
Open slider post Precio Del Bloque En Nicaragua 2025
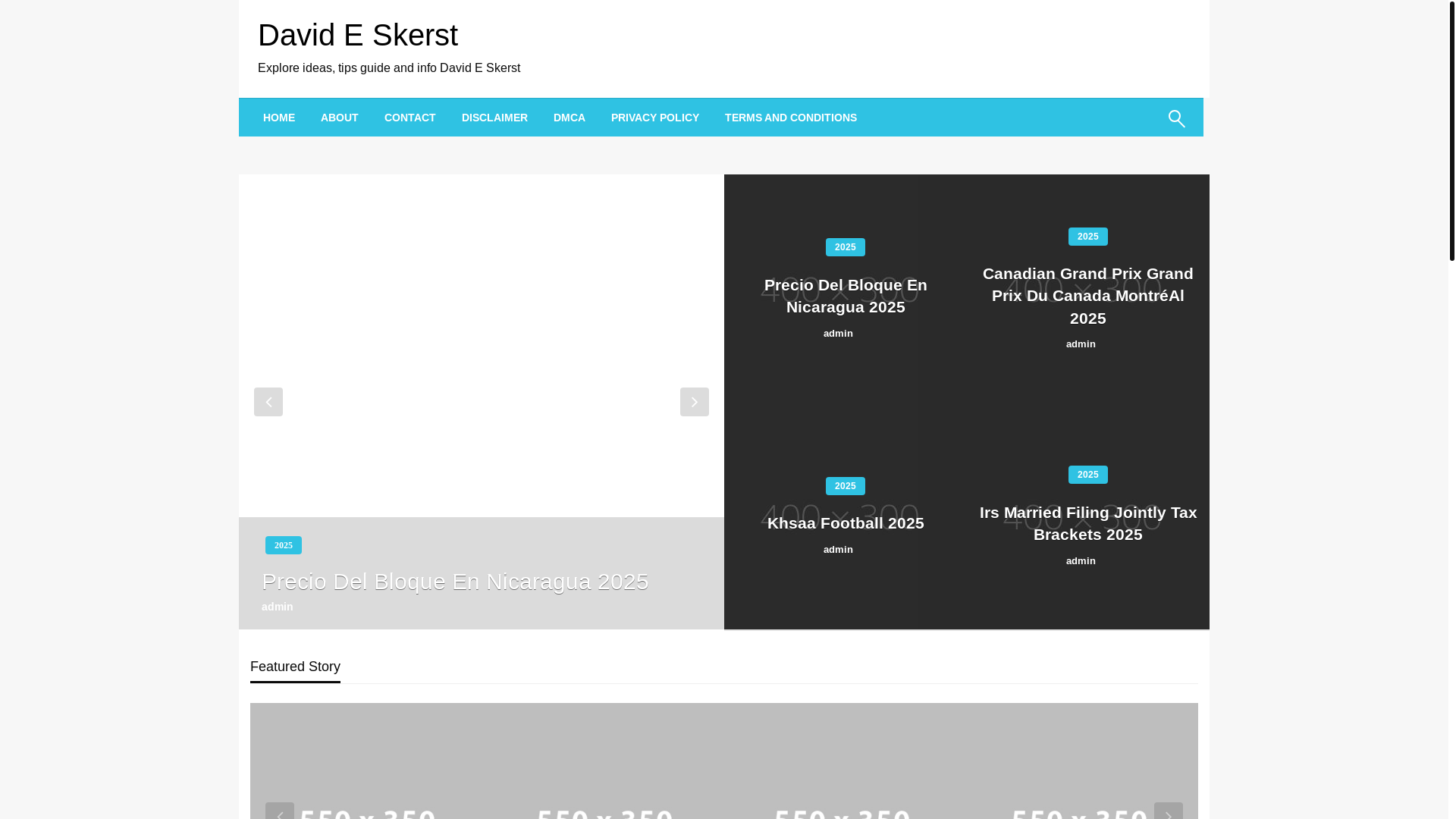point(455,582)
